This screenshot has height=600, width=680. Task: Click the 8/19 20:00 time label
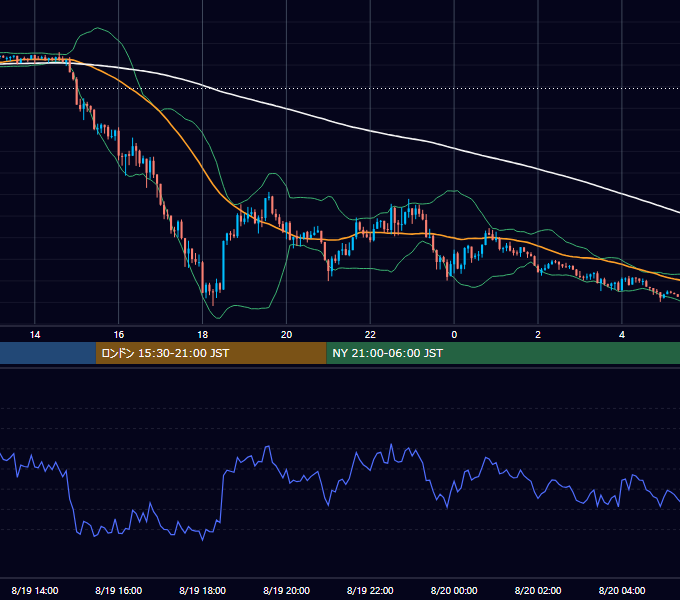click(x=286, y=590)
